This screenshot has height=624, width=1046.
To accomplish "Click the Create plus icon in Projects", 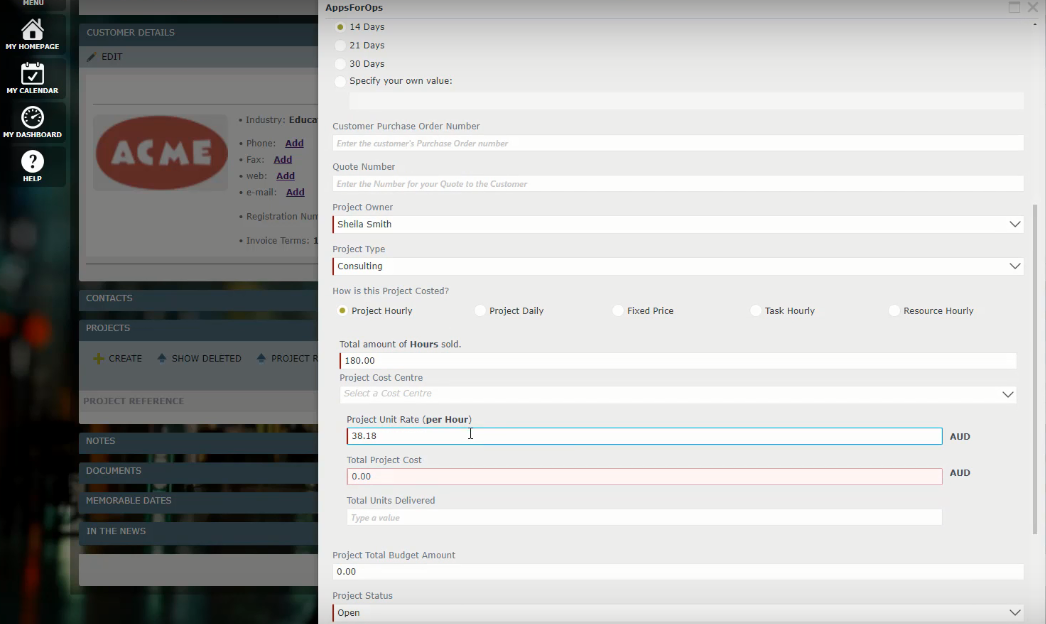I will click(x=98, y=358).
